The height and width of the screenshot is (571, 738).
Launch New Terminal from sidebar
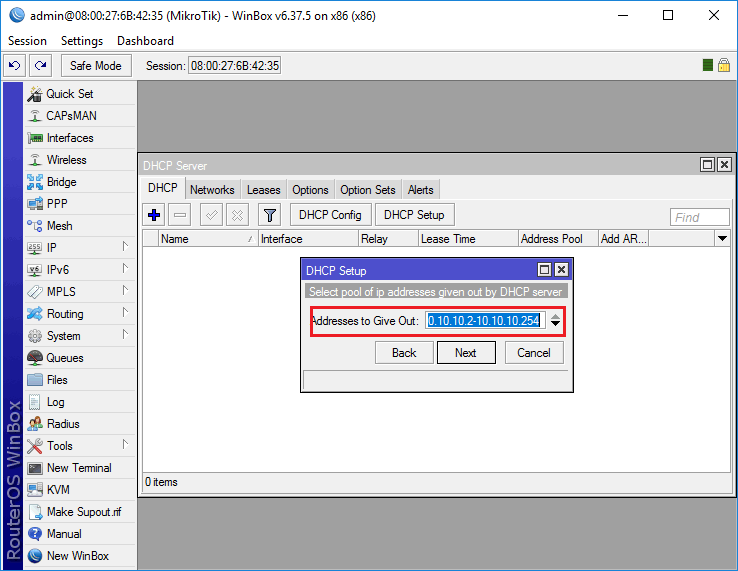click(x=80, y=468)
